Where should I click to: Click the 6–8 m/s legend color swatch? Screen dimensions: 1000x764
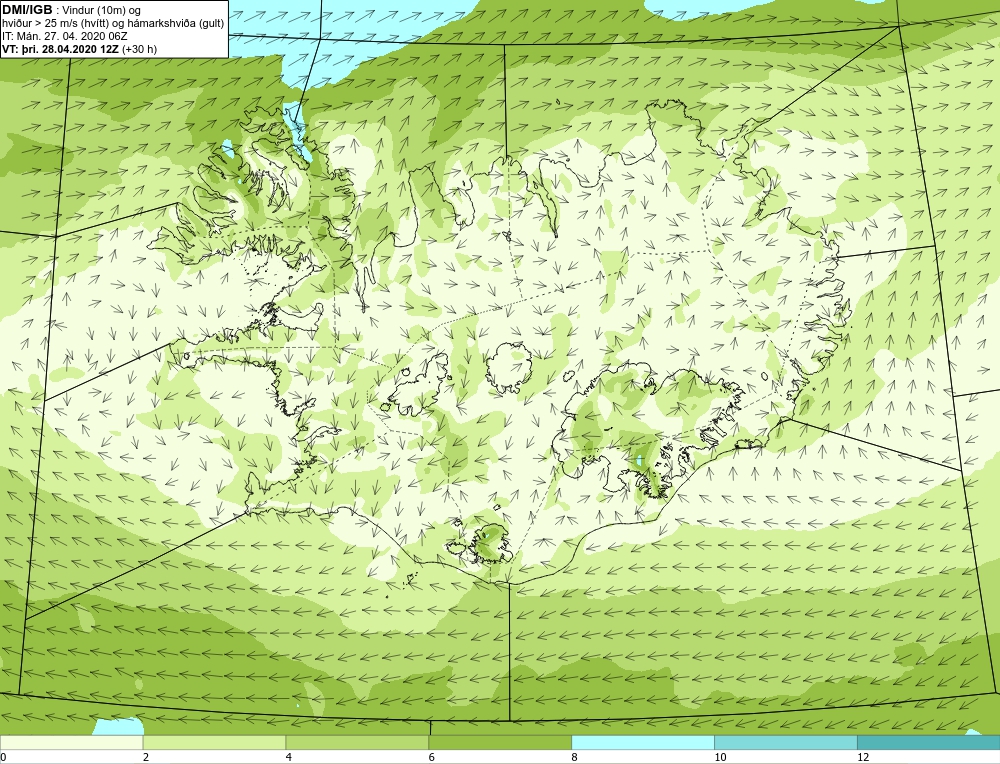(500, 742)
